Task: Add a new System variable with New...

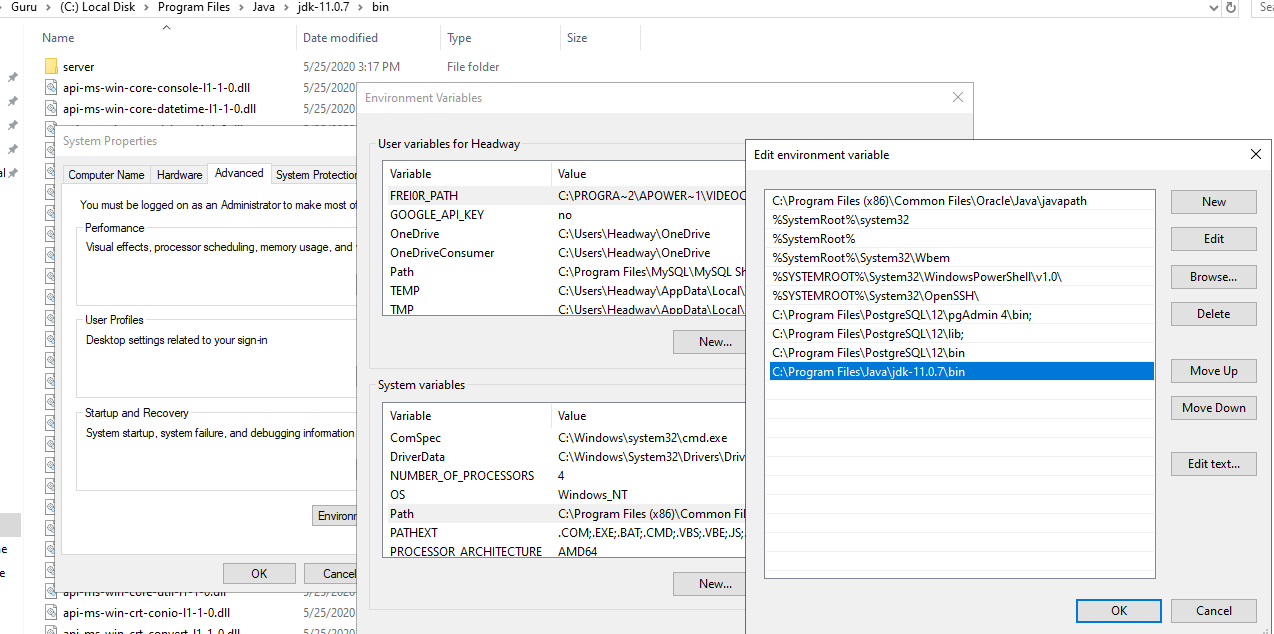Action: [x=708, y=583]
